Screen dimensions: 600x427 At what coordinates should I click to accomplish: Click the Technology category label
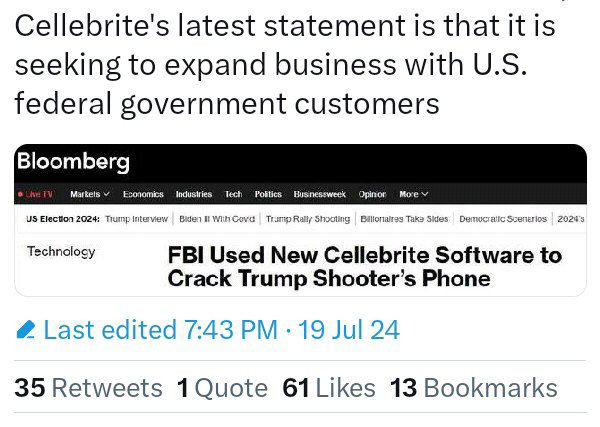[x=61, y=252]
